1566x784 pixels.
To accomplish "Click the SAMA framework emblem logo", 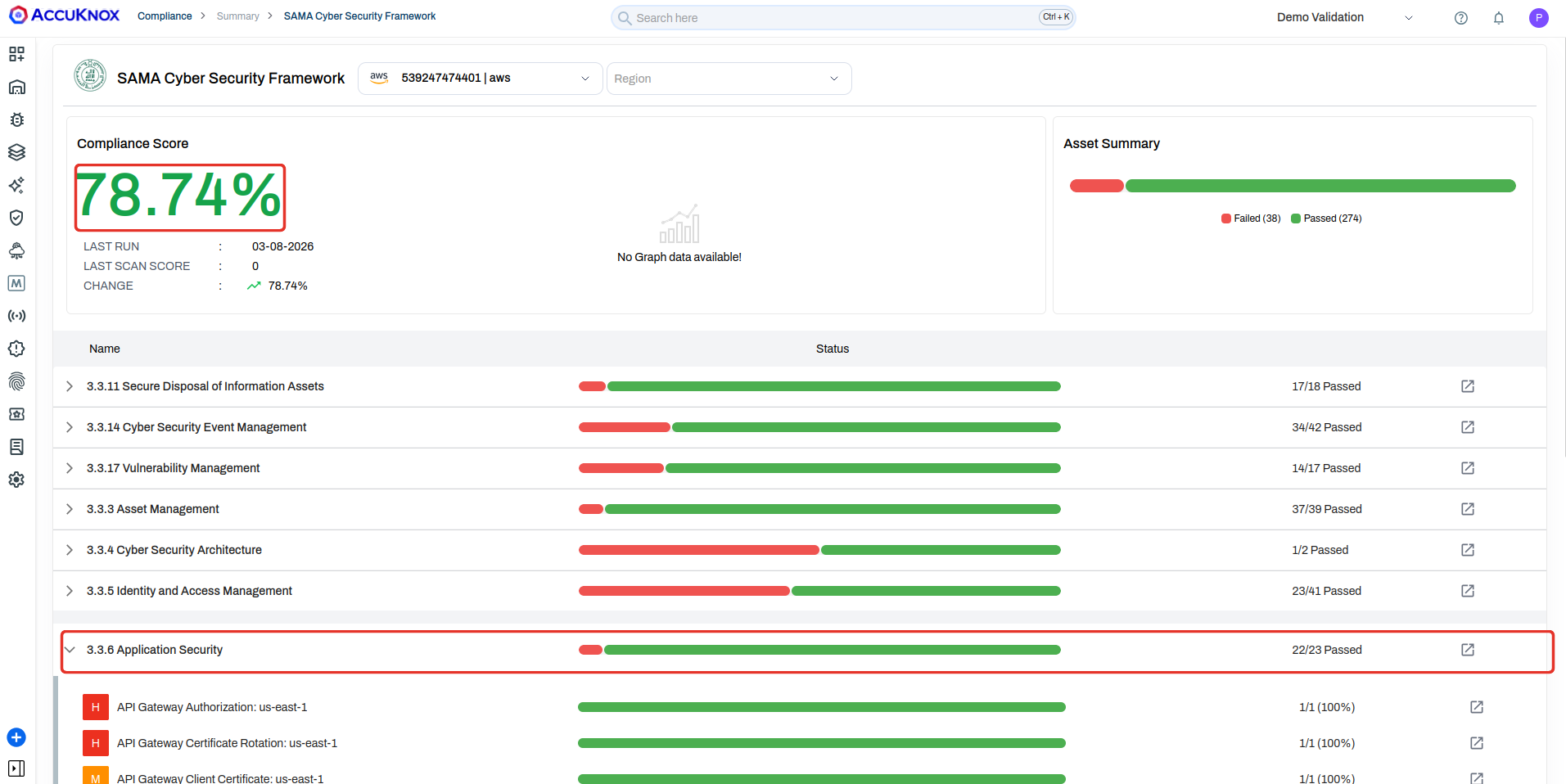I will pyautogui.click(x=90, y=75).
